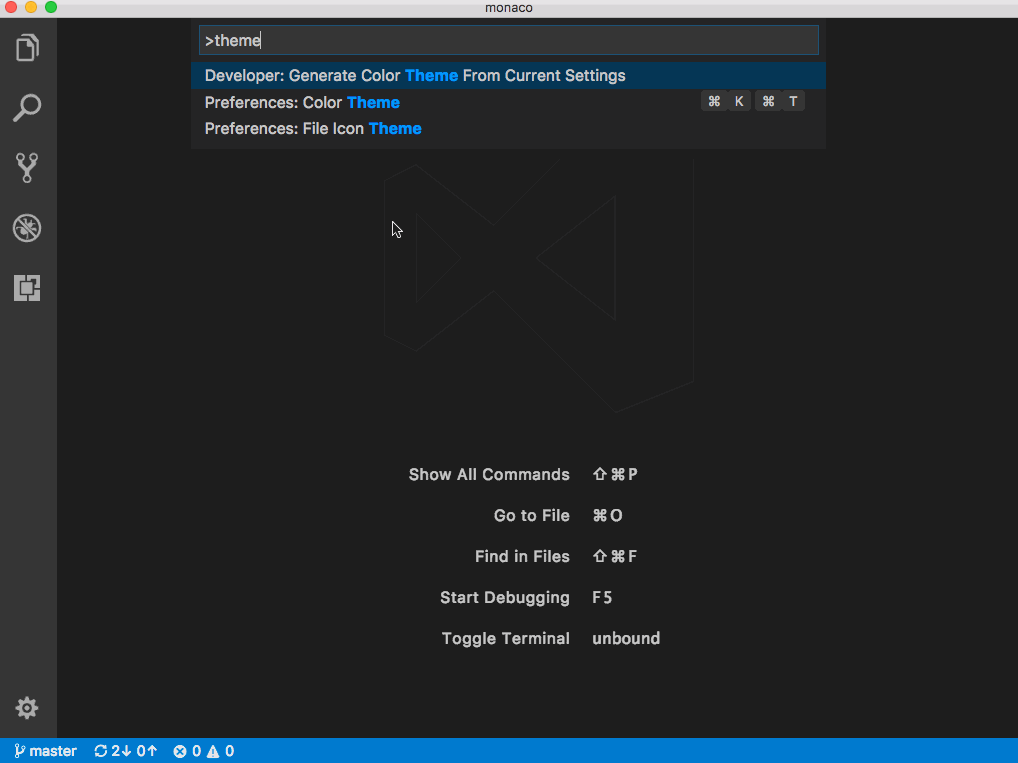Image resolution: width=1018 pixels, height=763 pixels.
Task: Open the Explorer view in activity bar
Action: 28,48
